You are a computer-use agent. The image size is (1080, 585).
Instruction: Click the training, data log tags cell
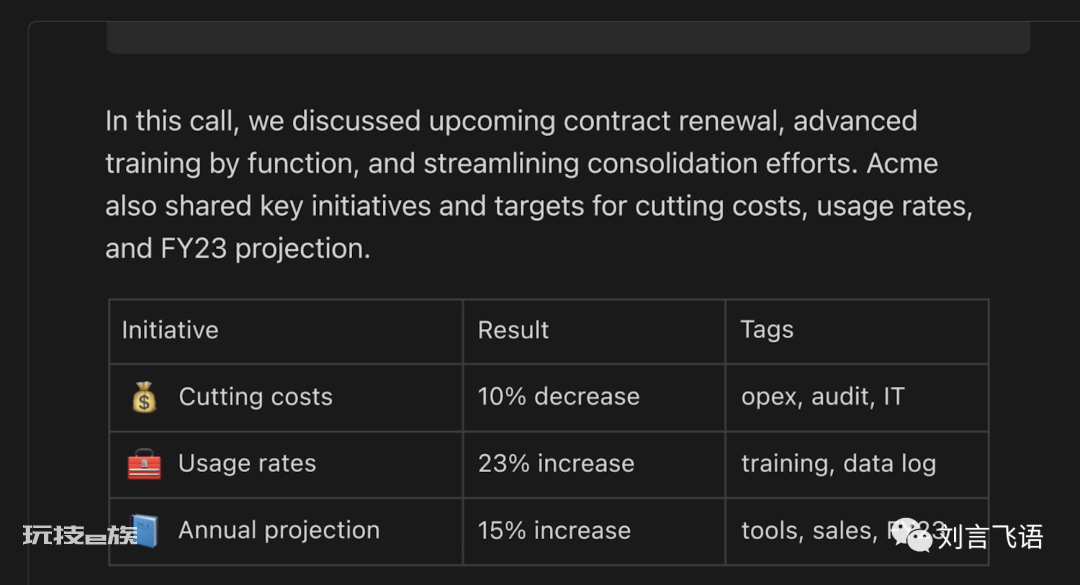857,464
